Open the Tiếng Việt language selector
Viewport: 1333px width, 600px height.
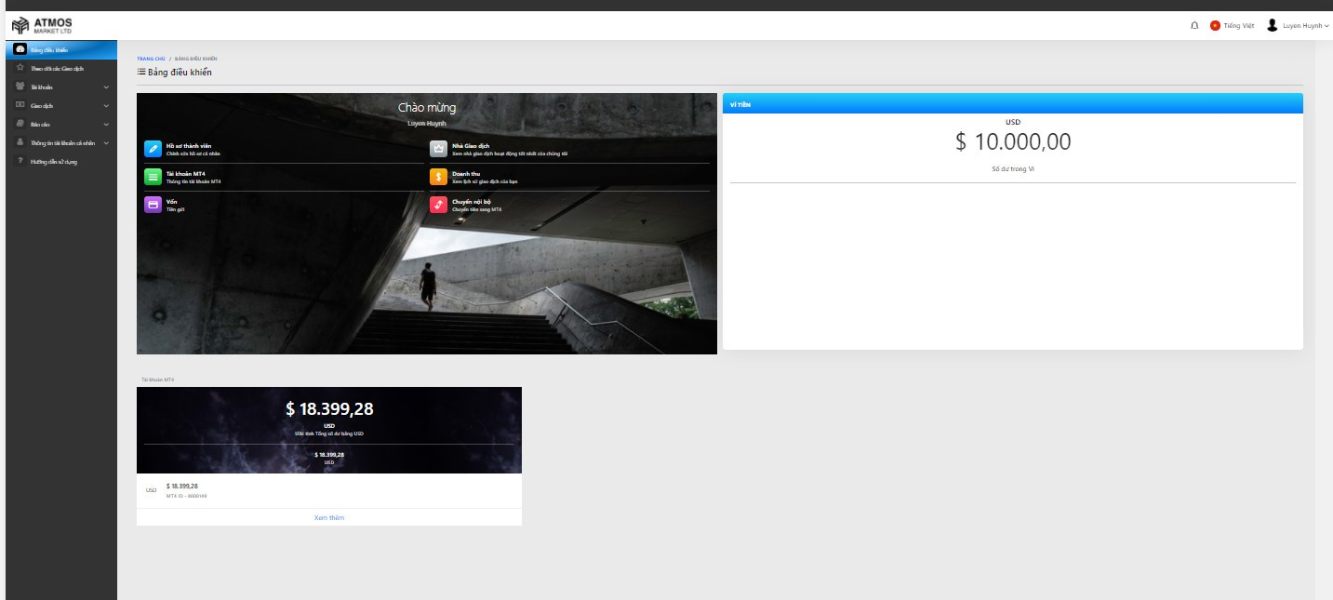point(1232,25)
